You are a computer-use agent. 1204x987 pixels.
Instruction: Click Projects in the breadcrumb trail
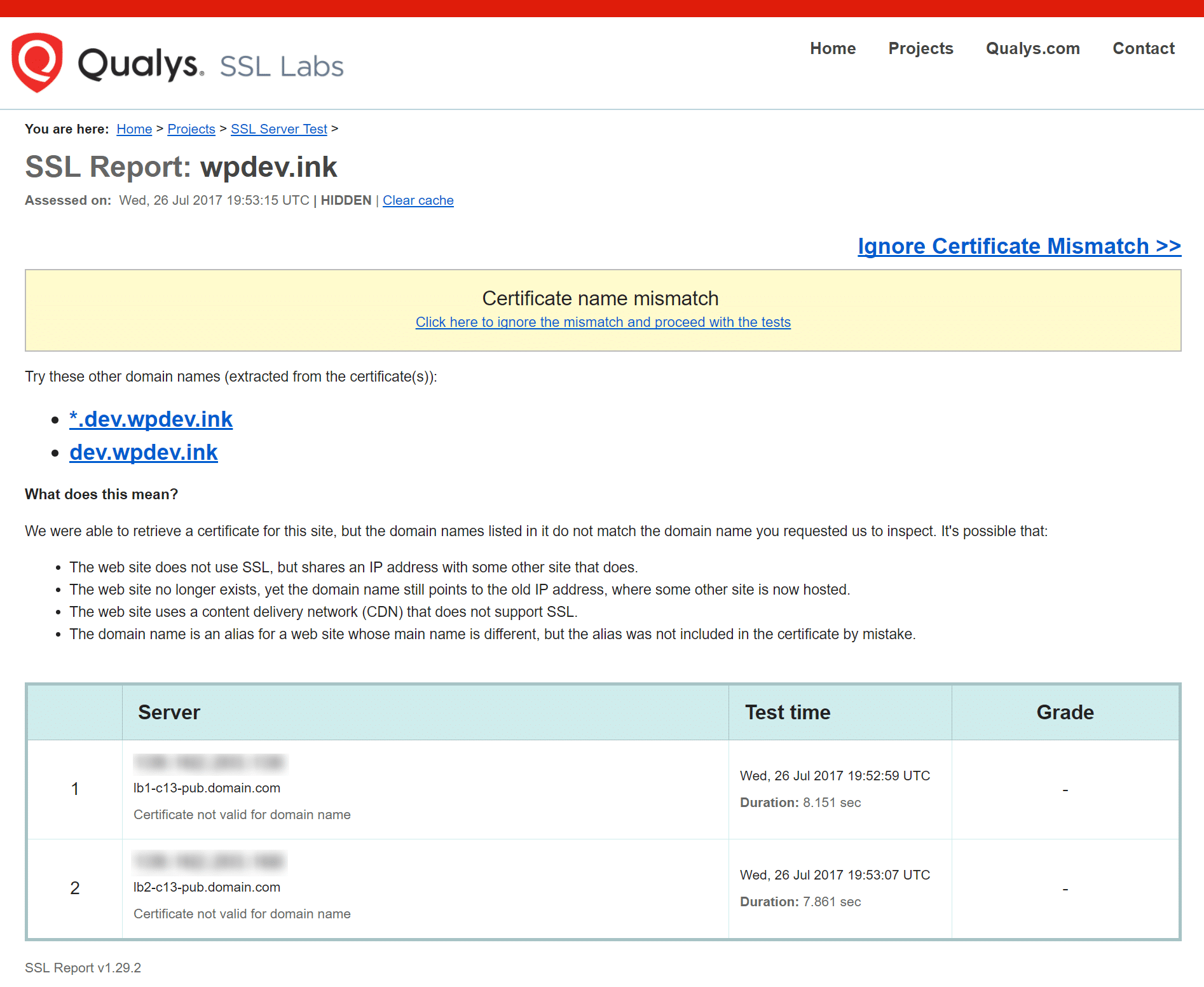click(x=191, y=129)
